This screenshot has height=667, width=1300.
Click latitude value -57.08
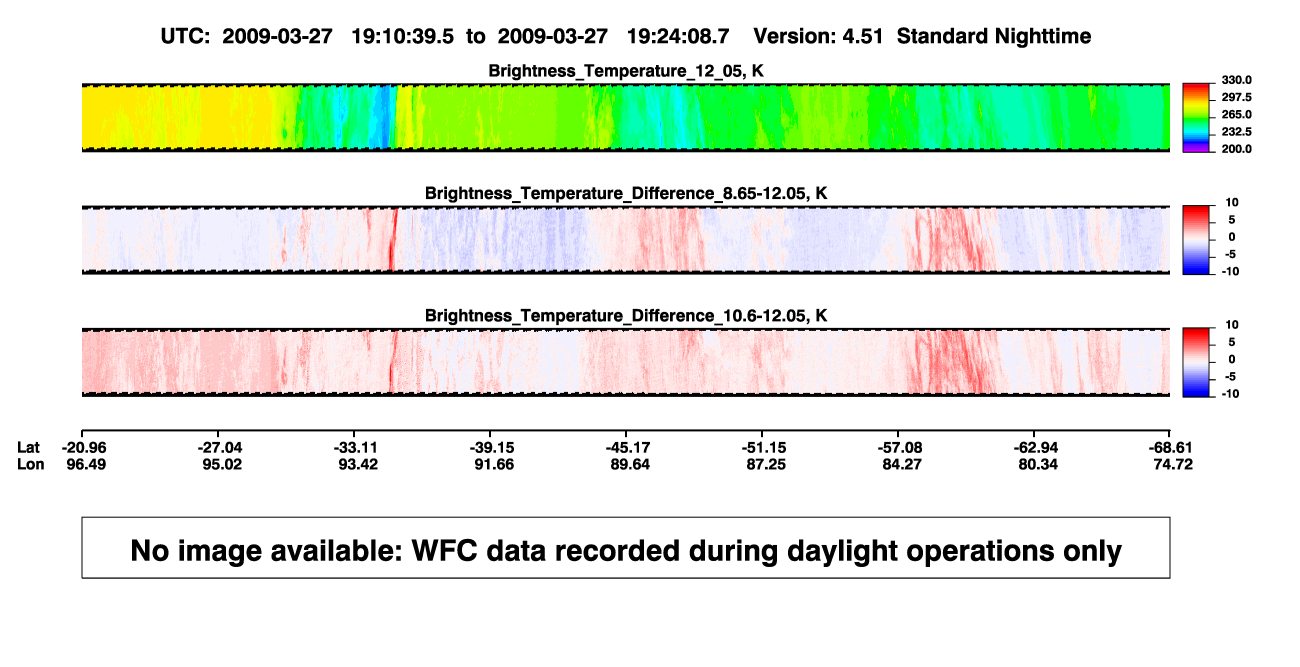(x=898, y=446)
